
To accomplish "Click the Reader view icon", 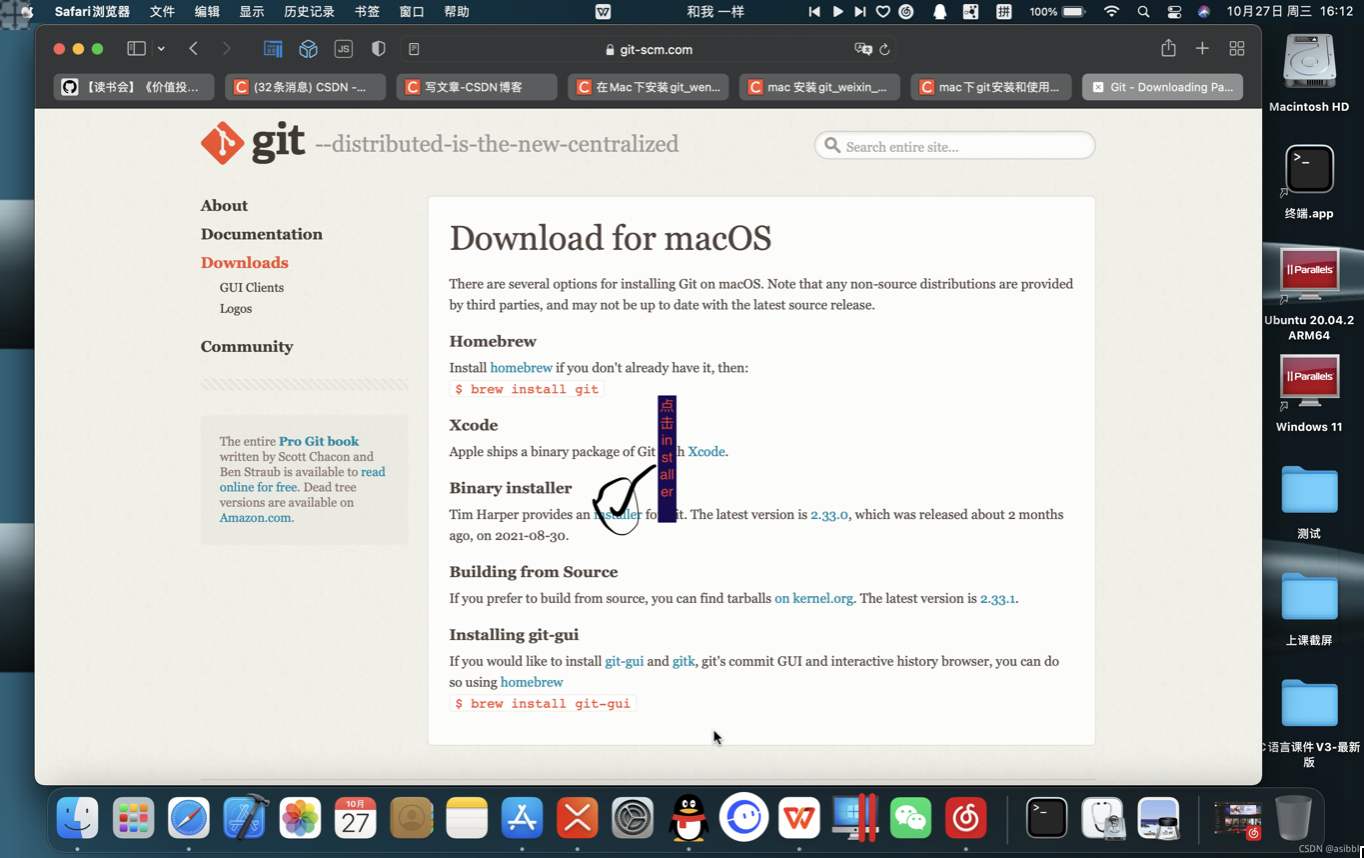I will [414, 48].
